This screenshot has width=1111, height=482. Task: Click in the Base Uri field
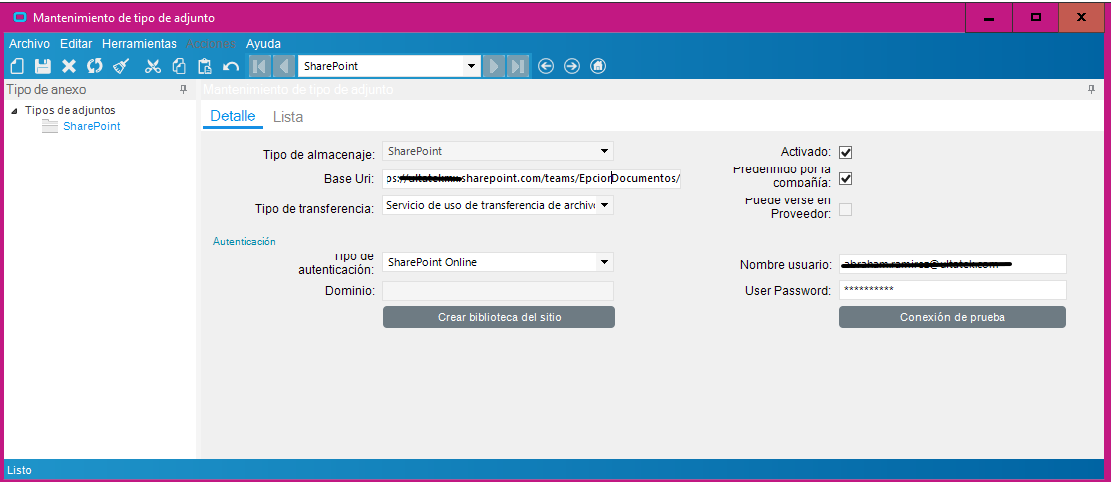[x=531, y=179]
